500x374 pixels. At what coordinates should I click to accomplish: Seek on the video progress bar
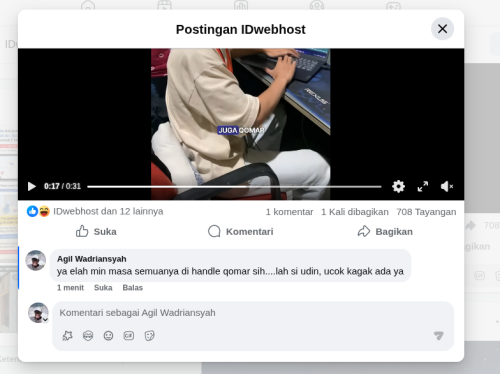coord(234,187)
